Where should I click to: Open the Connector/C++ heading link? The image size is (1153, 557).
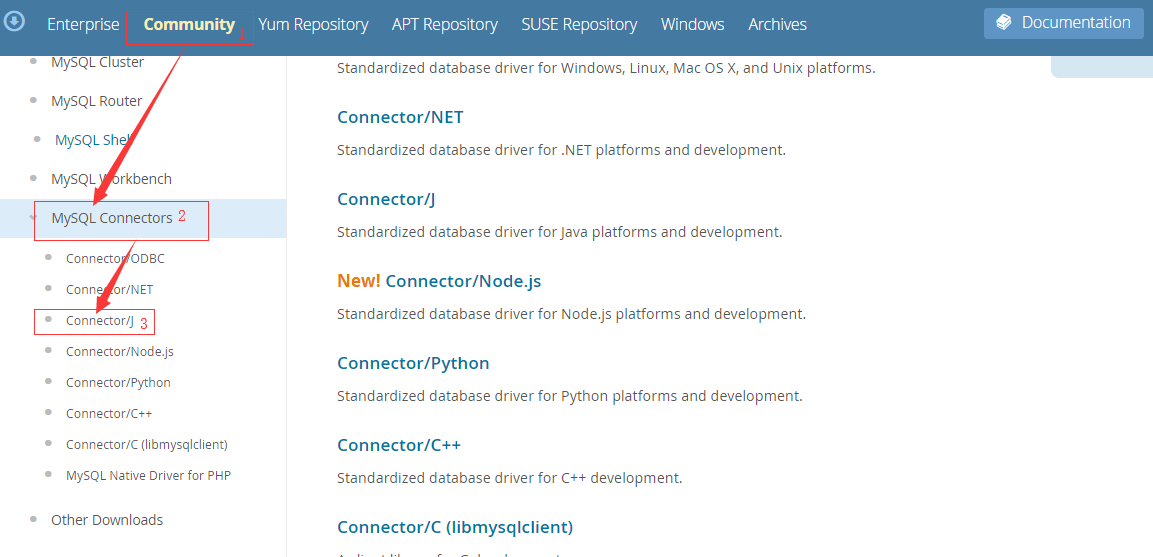coord(399,445)
